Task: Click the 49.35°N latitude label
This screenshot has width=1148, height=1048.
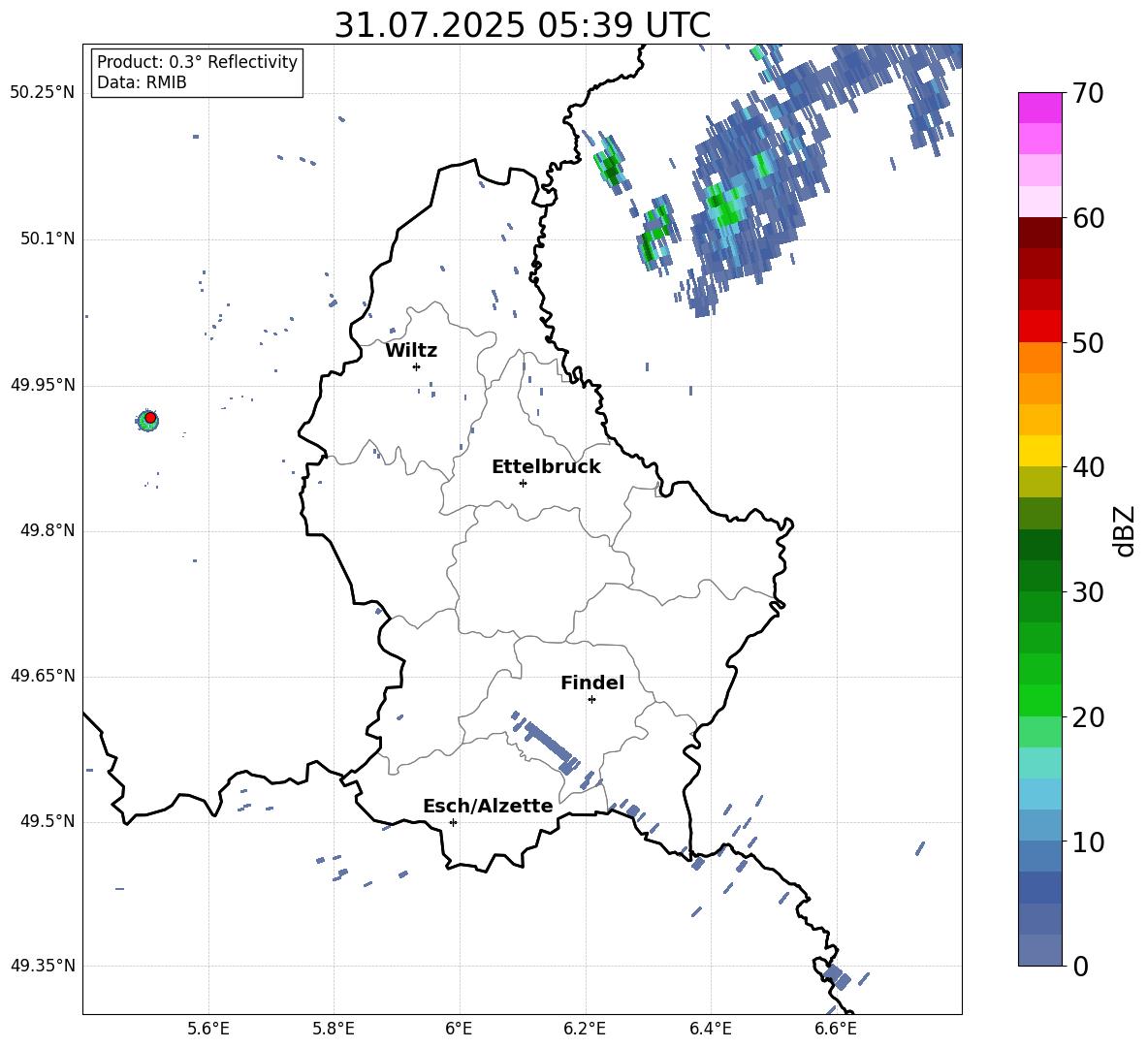Action: tap(43, 966)
